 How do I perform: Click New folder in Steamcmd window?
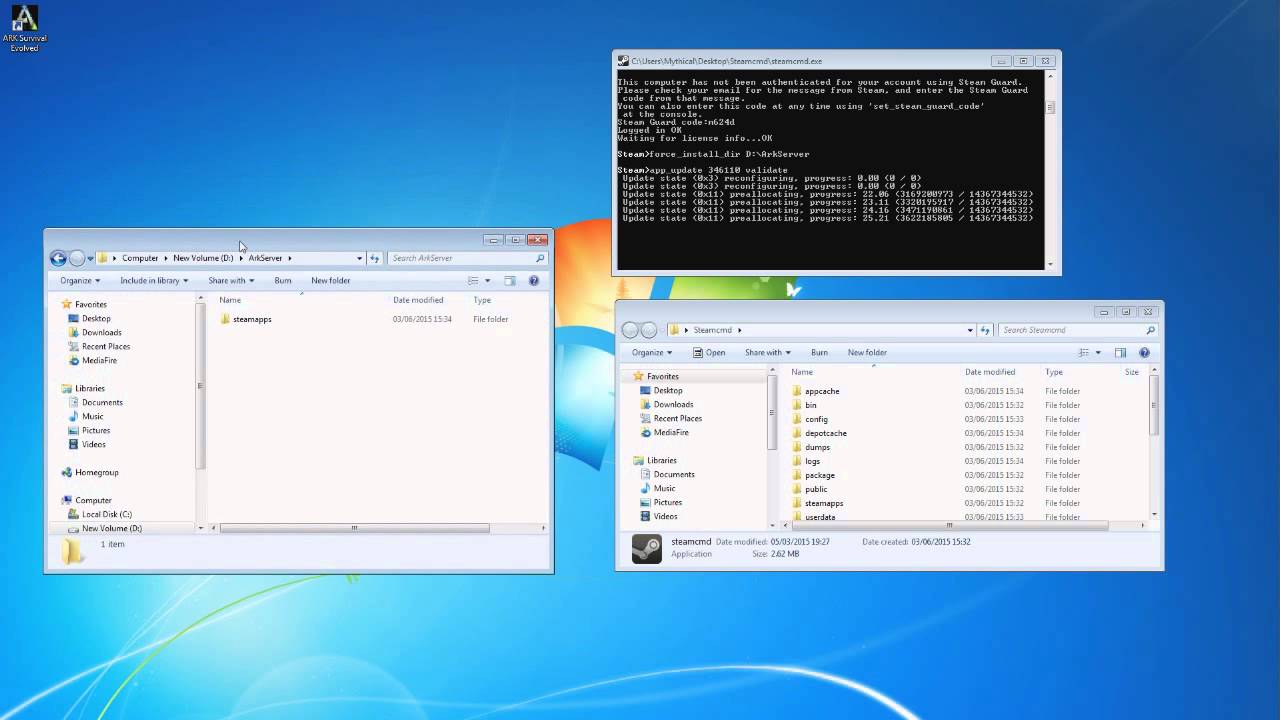867,353
